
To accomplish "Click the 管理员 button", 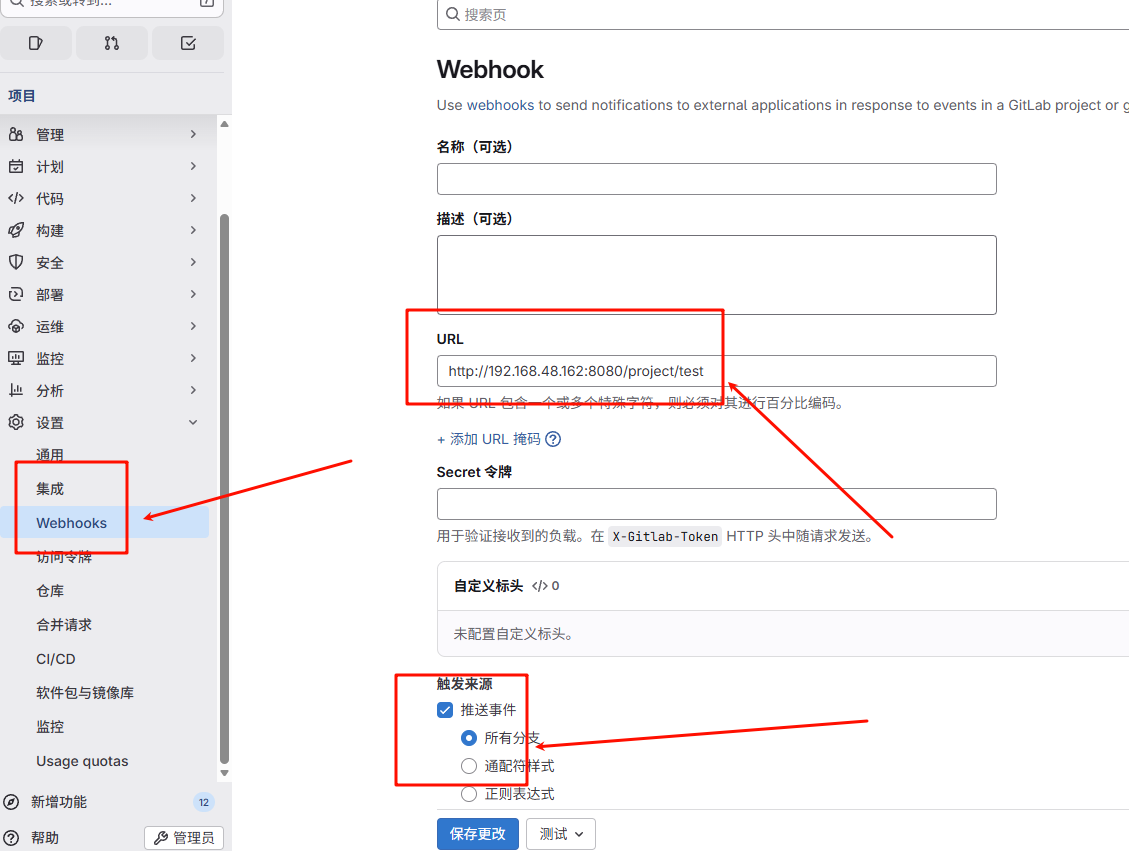I will click(184, 837).
